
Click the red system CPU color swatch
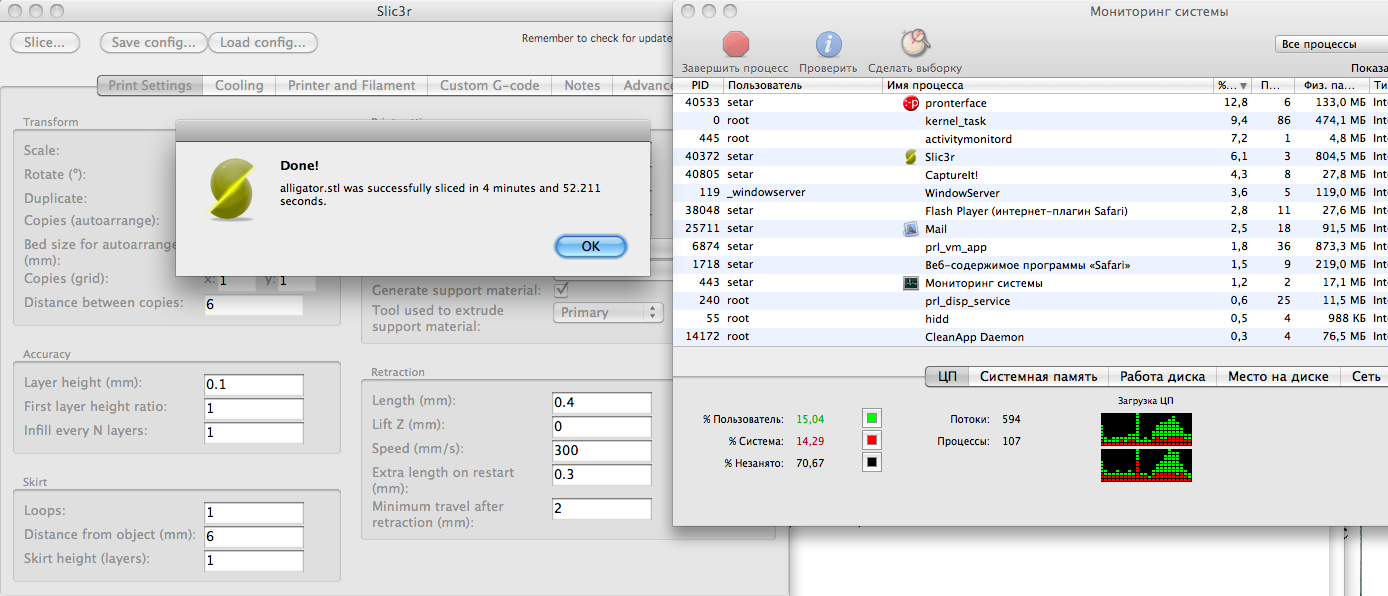(x=871, y=440)
